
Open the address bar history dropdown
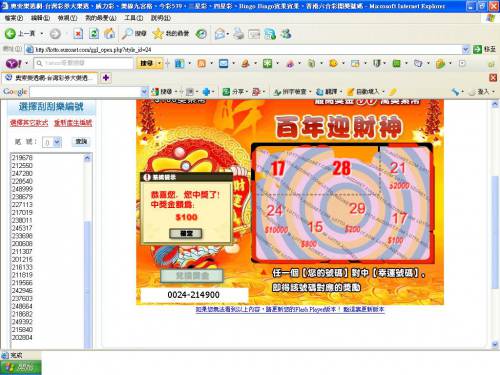(x=465, y=50)
